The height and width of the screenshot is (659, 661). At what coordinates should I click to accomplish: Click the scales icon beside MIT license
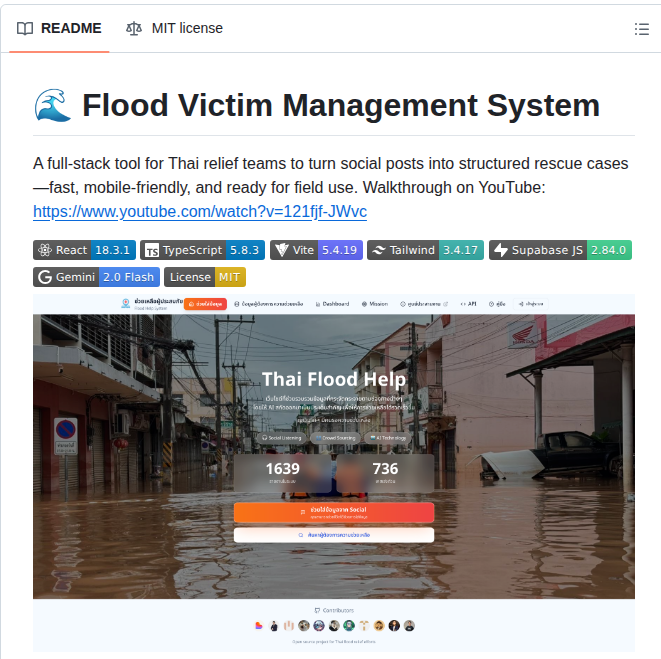pyautogui.click(x=134, y=29)
